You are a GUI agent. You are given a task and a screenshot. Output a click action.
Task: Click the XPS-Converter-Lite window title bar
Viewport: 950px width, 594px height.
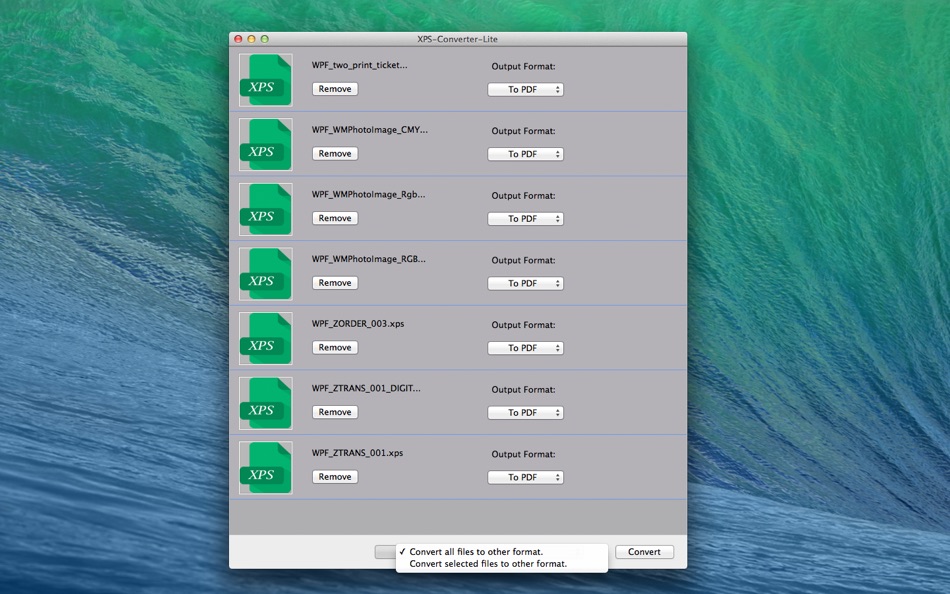[x=457, y=39]
